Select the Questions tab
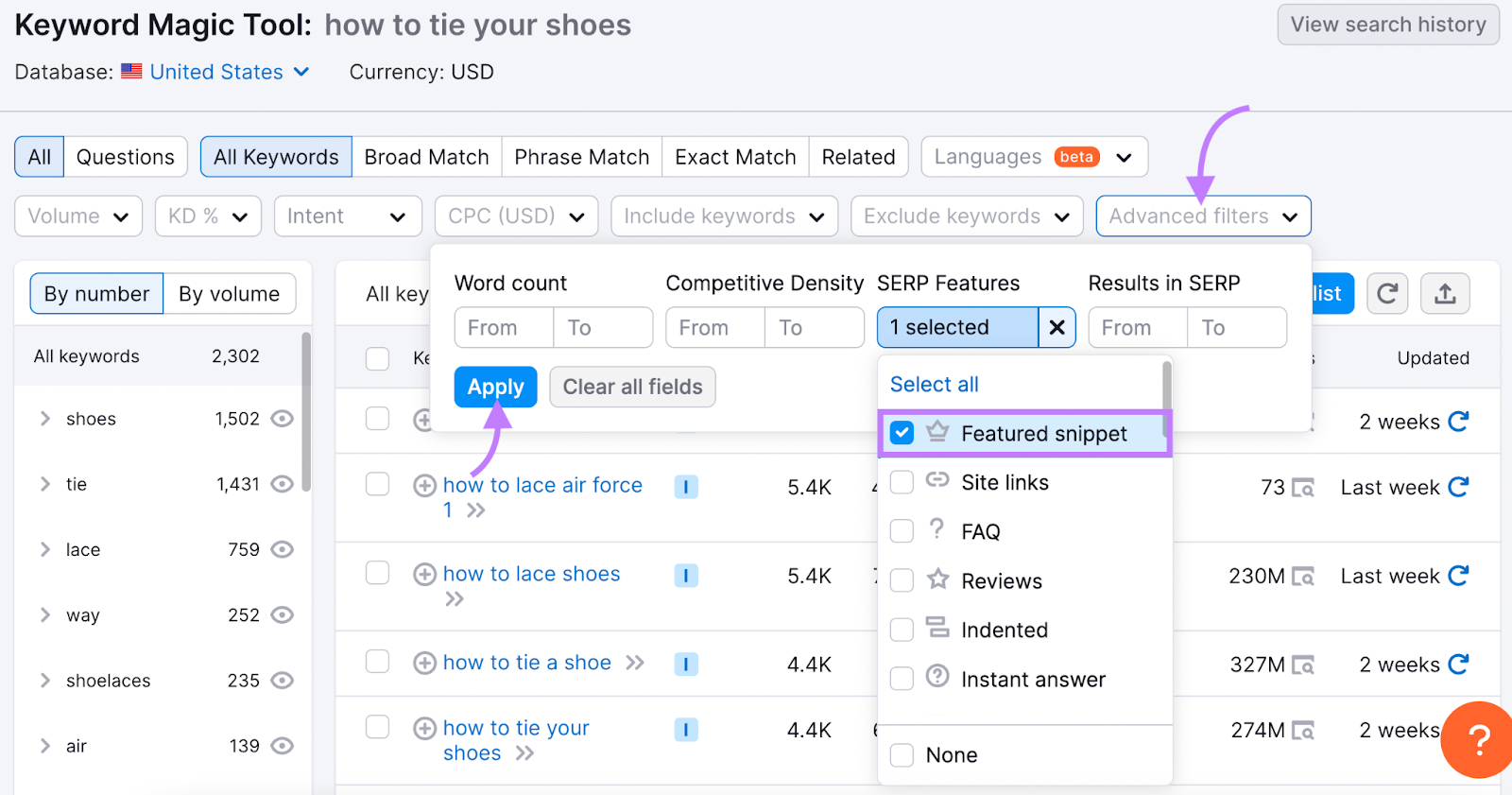This screenshot has height=795, width=1512. (125, 157)
